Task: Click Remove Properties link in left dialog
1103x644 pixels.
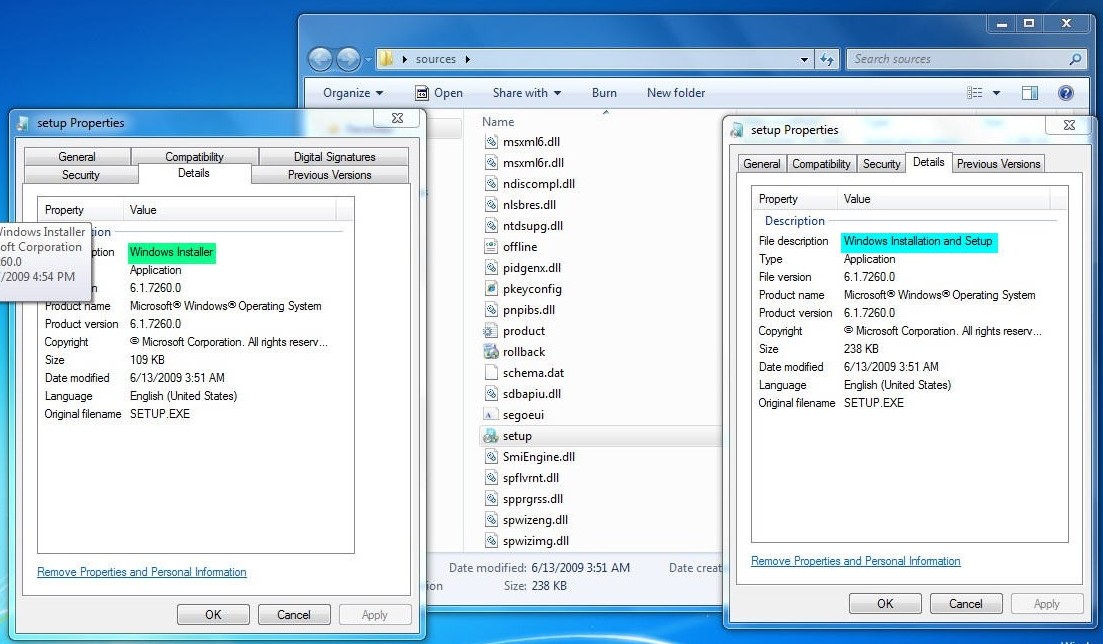Action: [142, 572]
